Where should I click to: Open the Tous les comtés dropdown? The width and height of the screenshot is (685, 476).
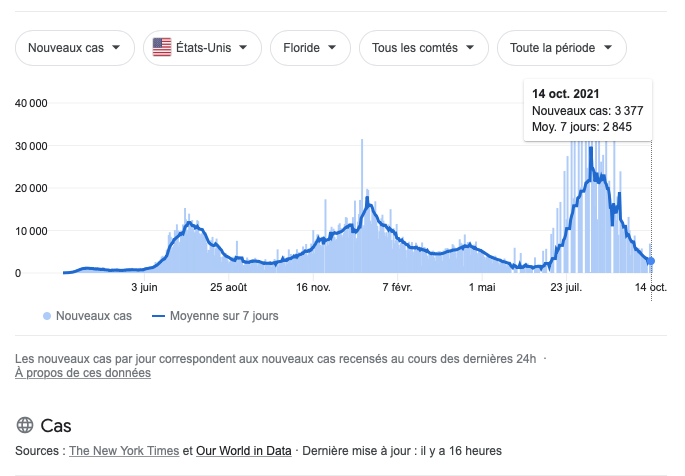click(423, 47)
